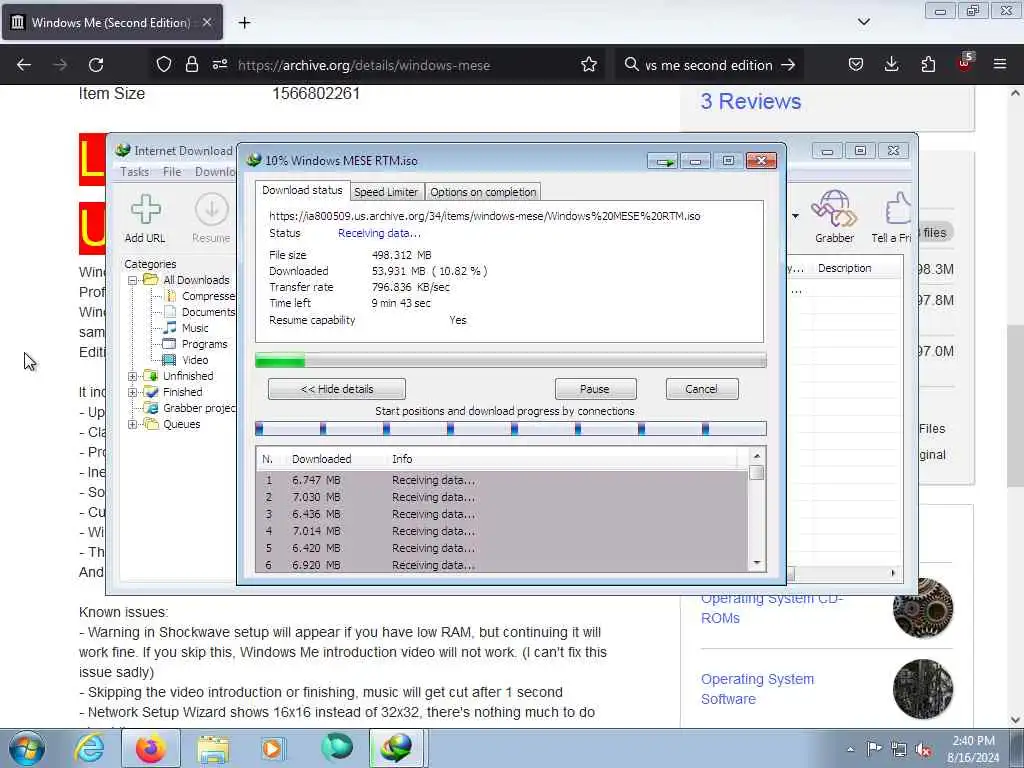This screenshot has height=768, width=1024.
Task: Open Operating System Software link
Action: (758, 689)
